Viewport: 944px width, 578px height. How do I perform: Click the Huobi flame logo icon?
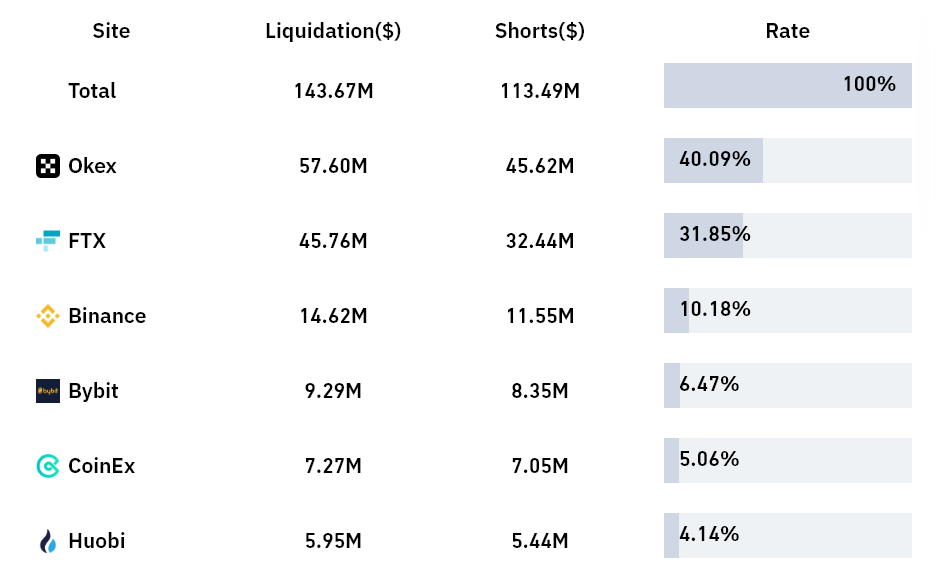tap(48, 541)
